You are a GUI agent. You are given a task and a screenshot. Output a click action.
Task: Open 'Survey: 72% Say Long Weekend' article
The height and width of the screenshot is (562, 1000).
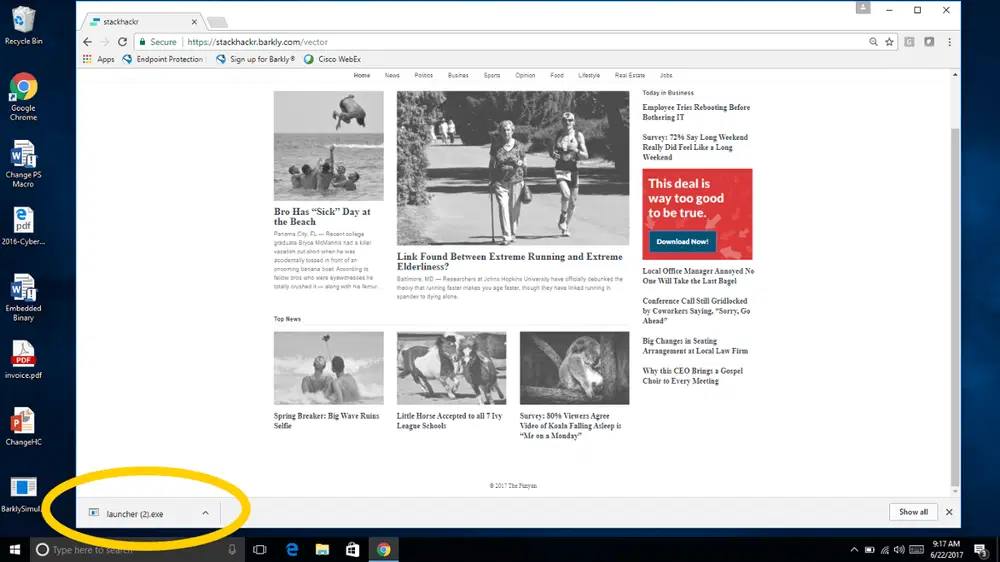tap(695, 147)
